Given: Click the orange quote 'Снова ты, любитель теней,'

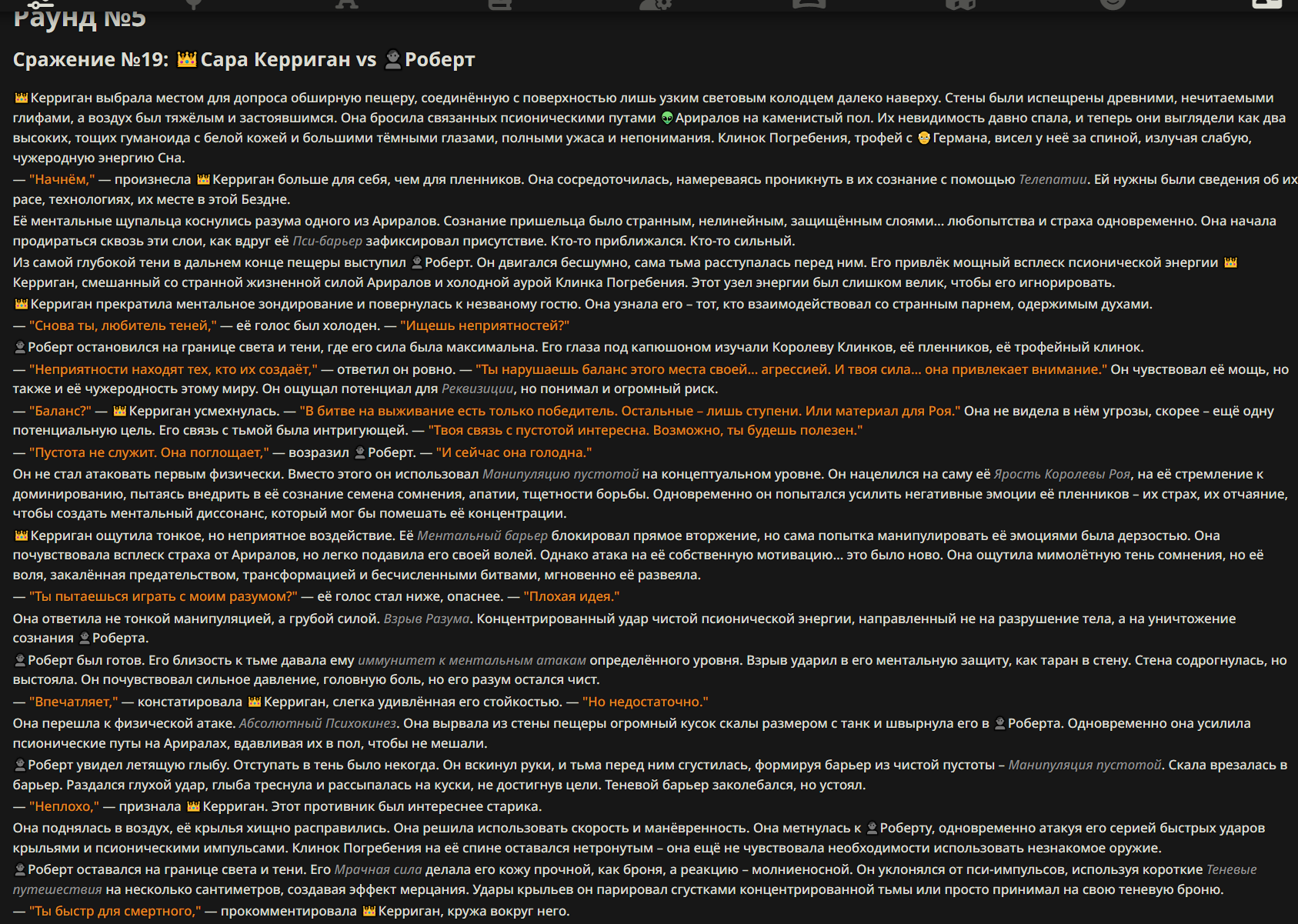Looking at the screenshot, I should click(x=123, y=325).
